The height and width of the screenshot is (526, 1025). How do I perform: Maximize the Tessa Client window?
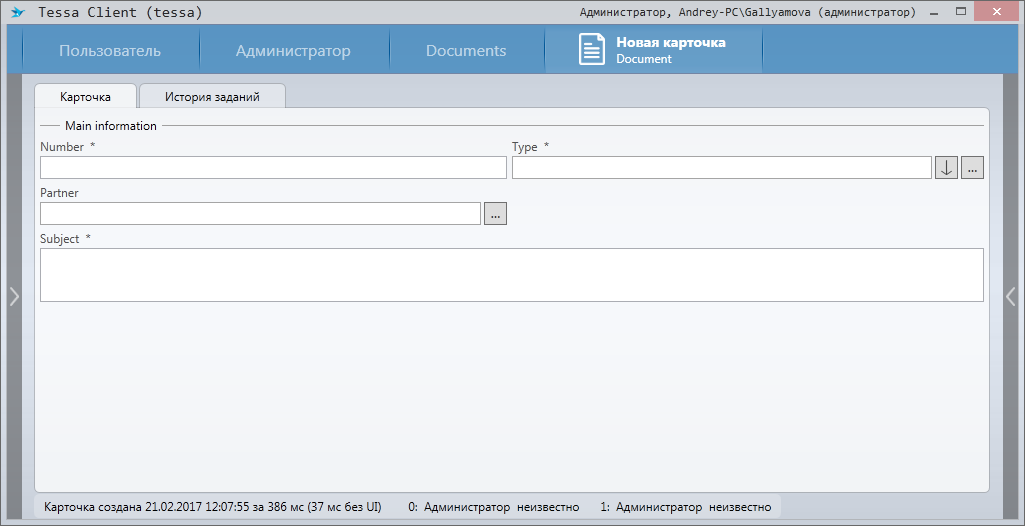coord(961,12)
